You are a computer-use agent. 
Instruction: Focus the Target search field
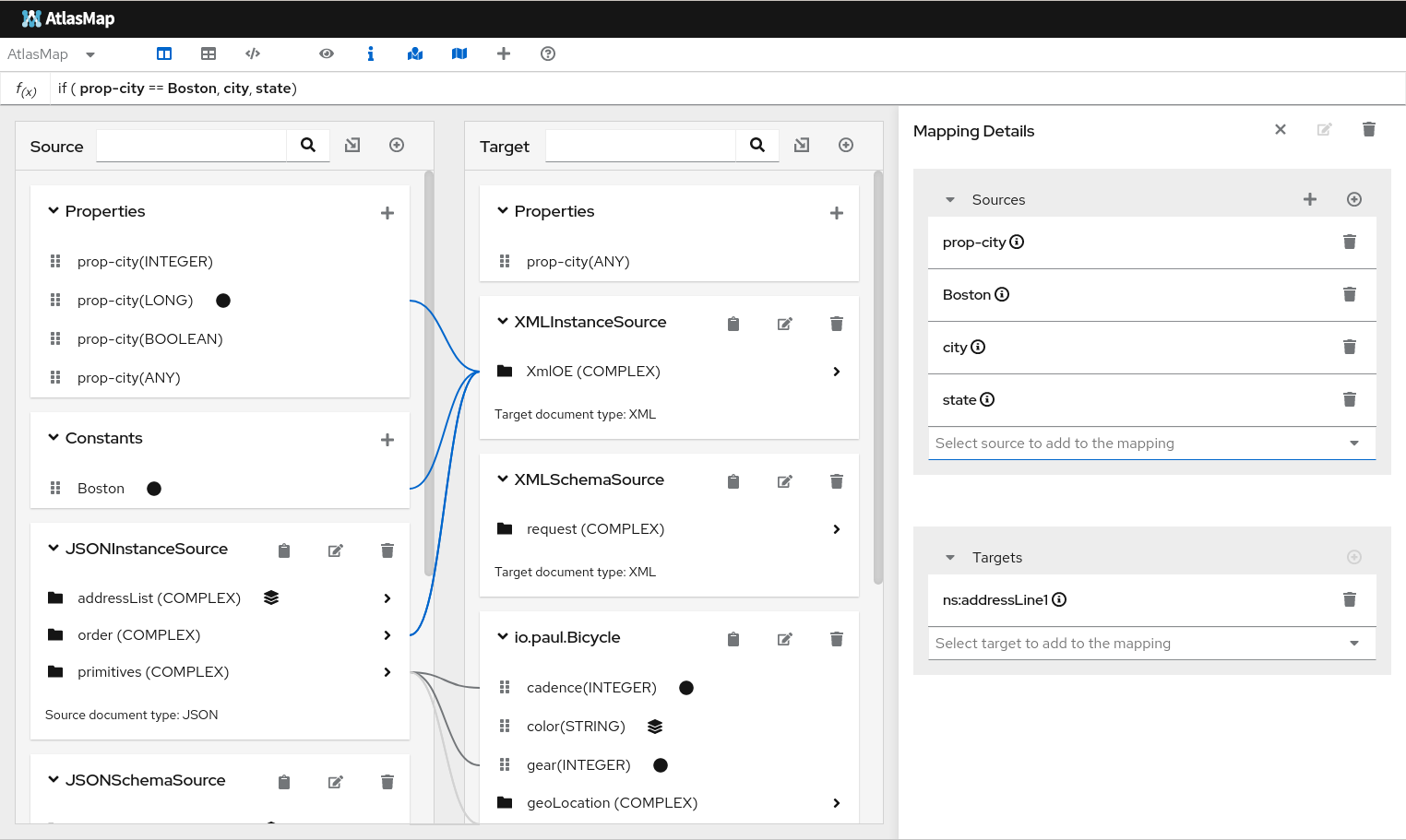640,146
